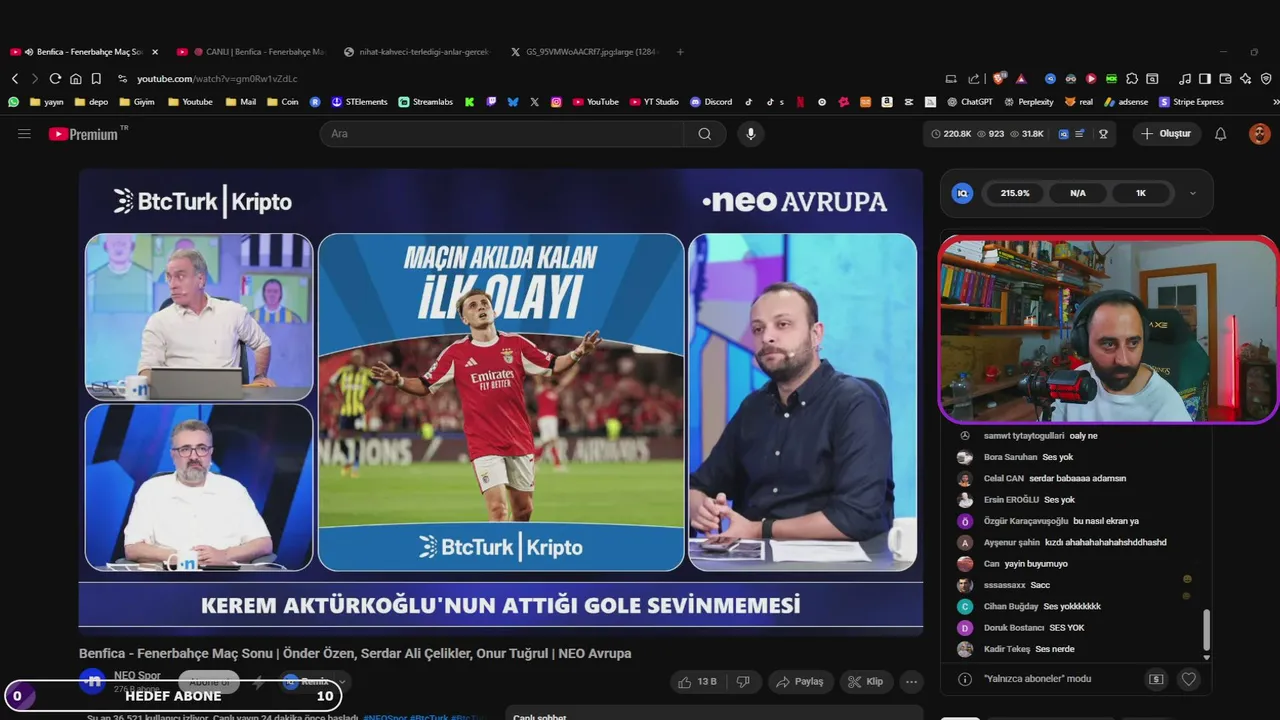Viewport: 1280px width, 720px height.
Task: Open the account avatar menu
Action: (1259, 134)
